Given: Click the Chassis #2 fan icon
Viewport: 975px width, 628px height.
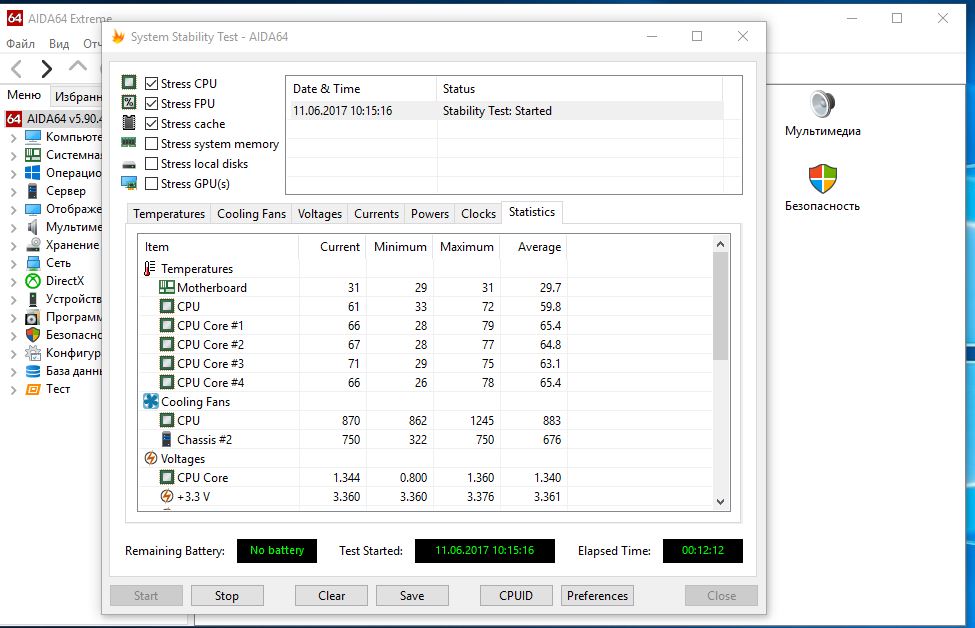Looking at the screenshot, I should click(166, 440).
